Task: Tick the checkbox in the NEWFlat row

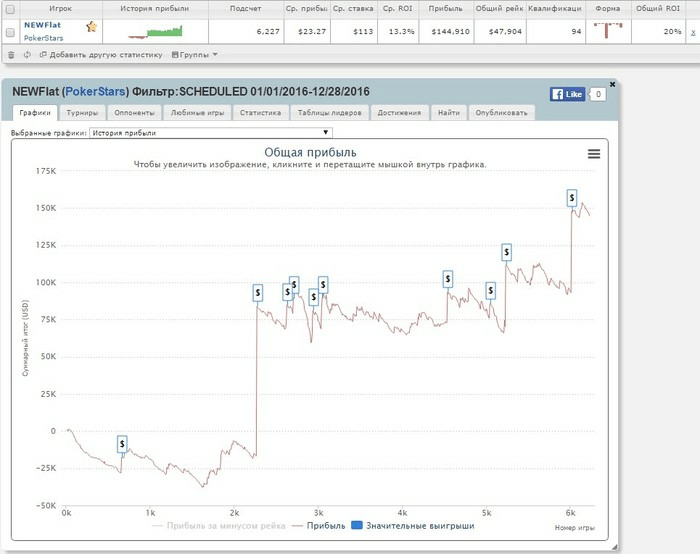Action: pos(10,32)
